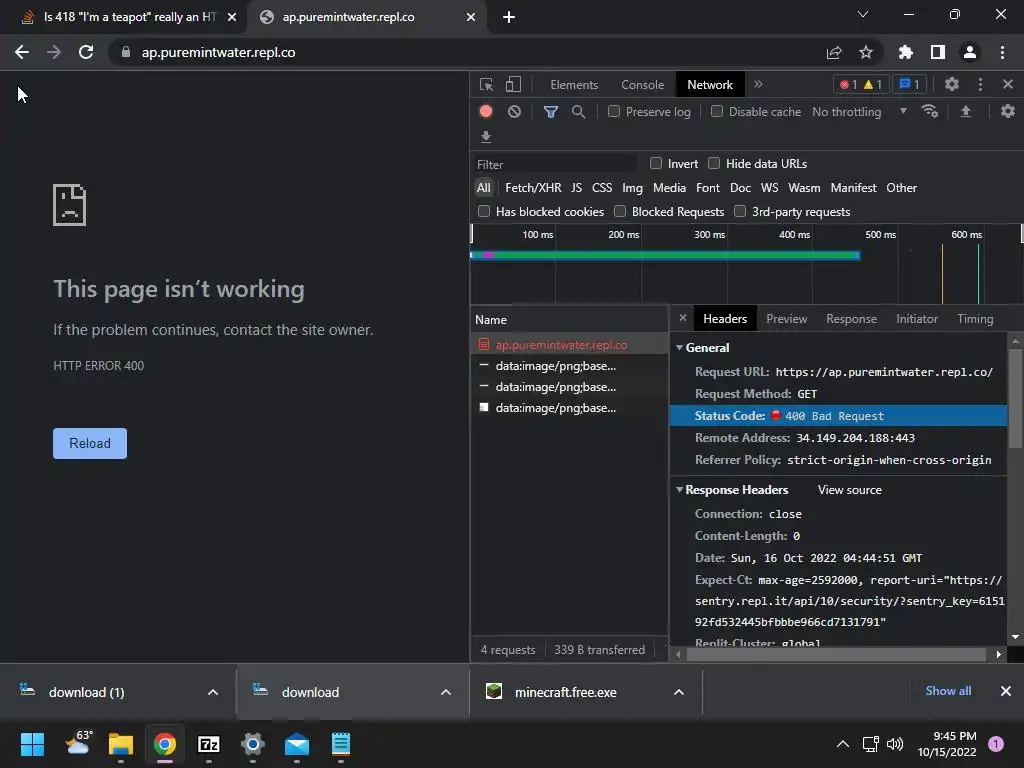Open Chrome extensions puzzle icon
Viewport: 1024px width, 768px height.
[x=906, y=52]
